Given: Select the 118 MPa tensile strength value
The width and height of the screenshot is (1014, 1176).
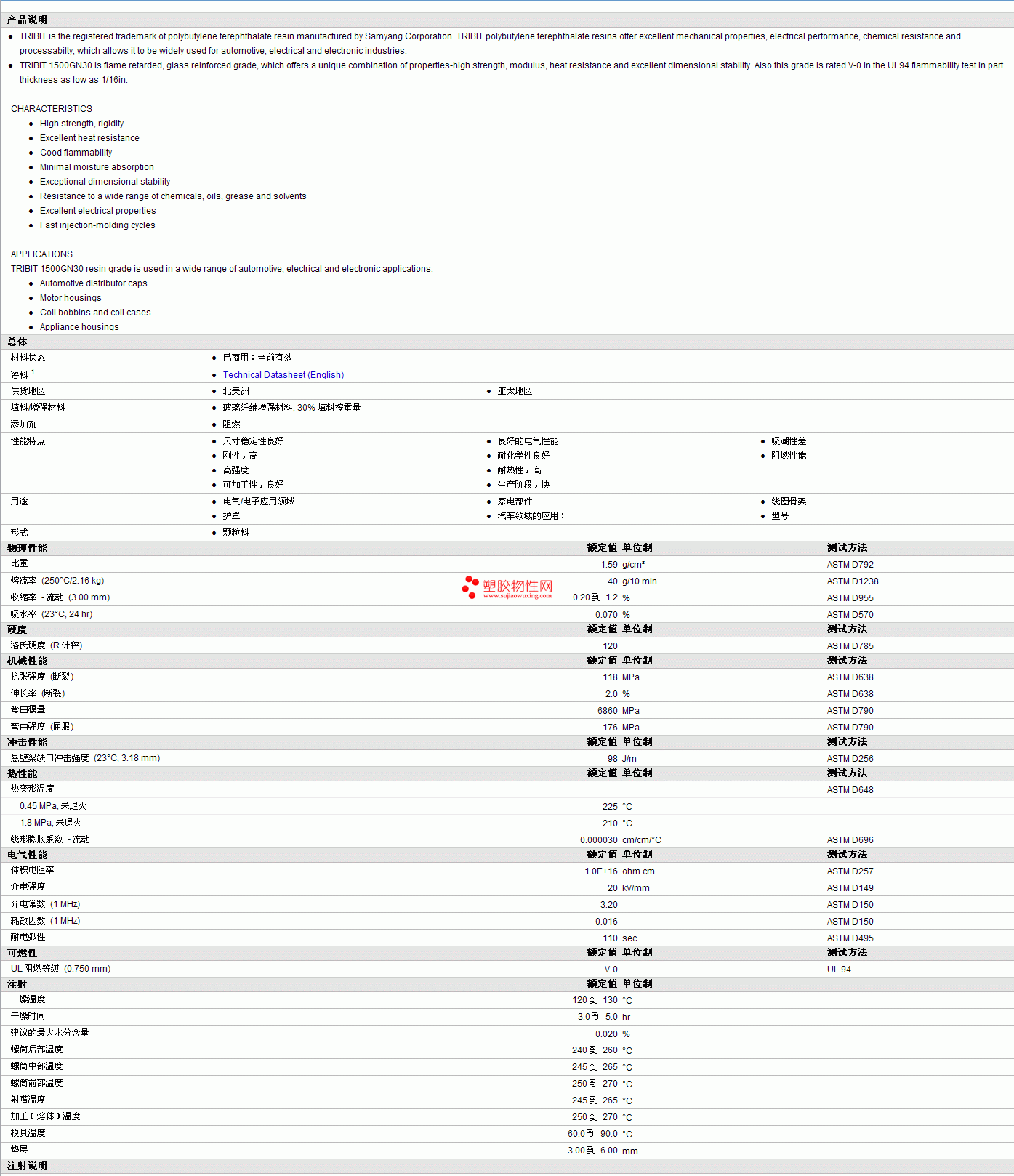Looking at the screenshot, I should (x=621, y=677).
